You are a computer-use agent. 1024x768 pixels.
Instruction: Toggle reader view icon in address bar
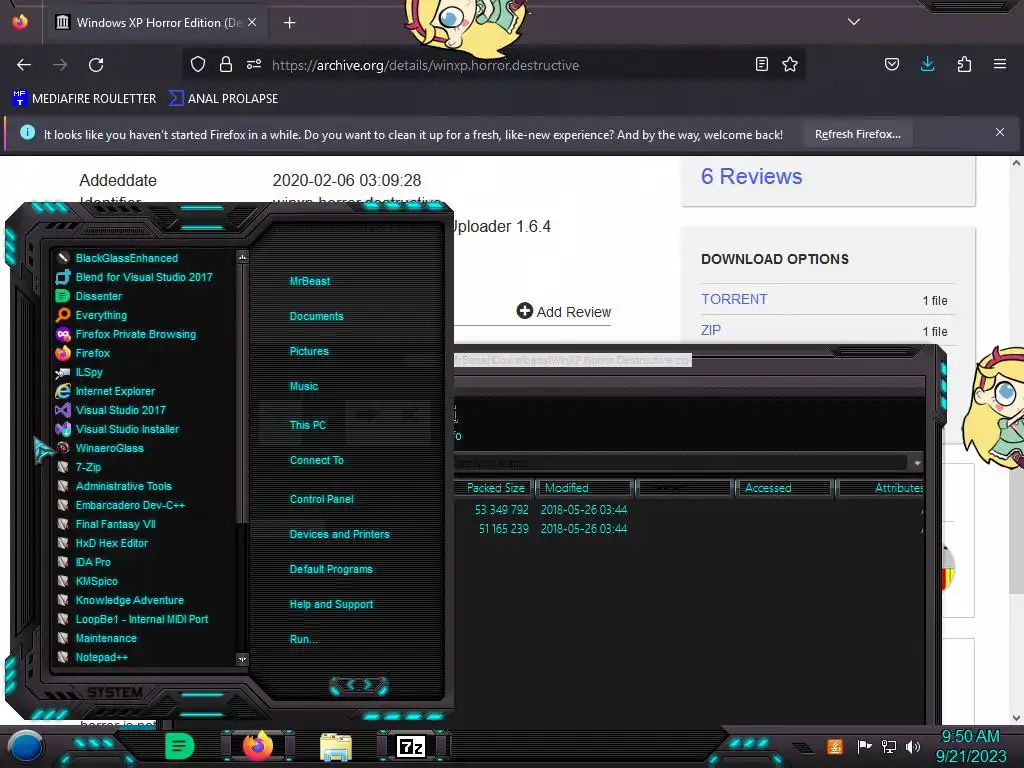tap(761, 64)
